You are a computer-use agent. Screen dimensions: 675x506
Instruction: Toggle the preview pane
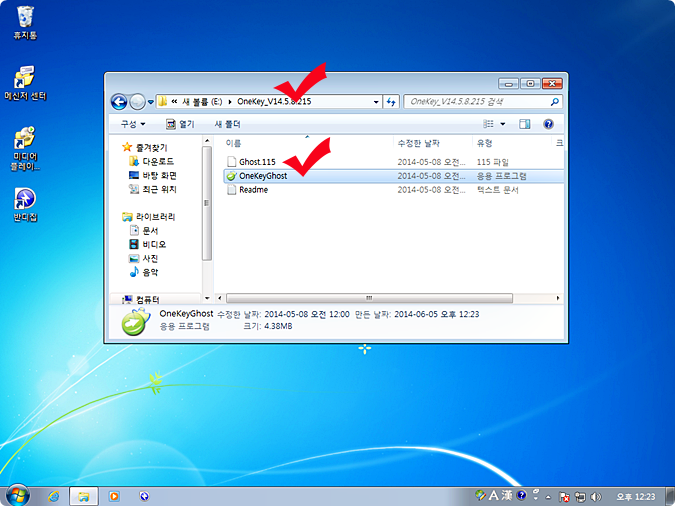(x=524, y=124)
